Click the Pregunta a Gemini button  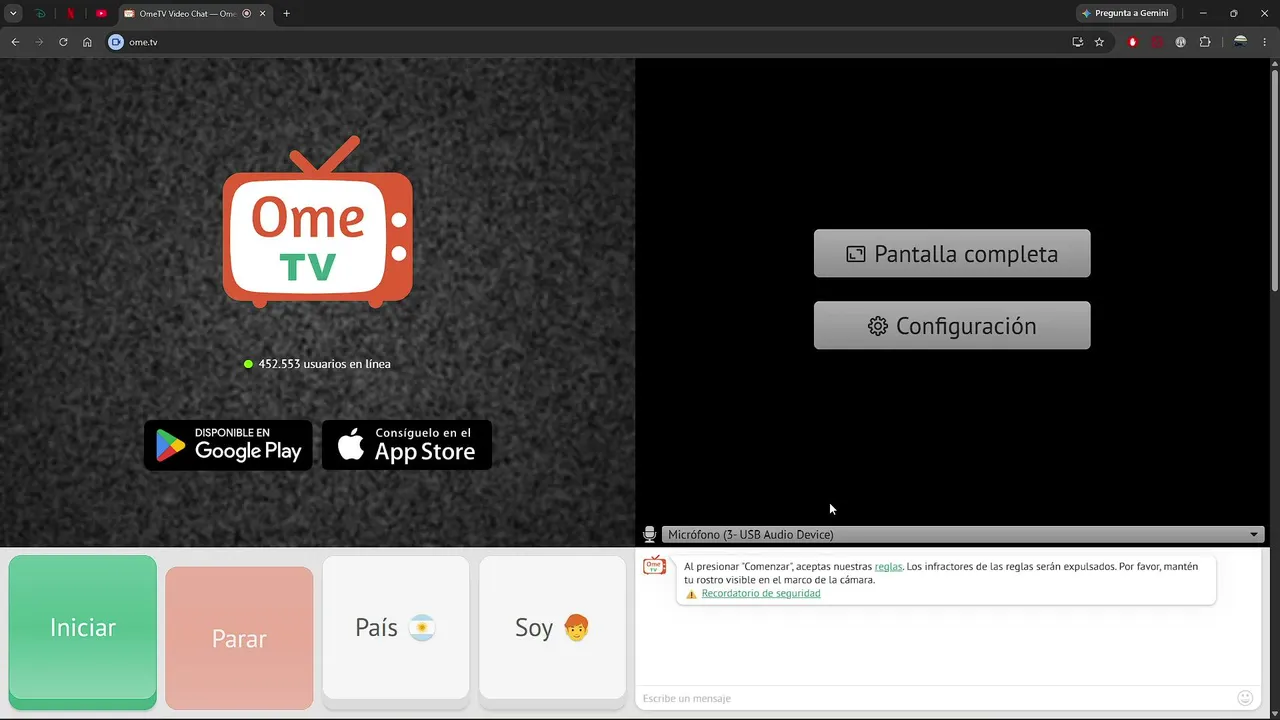1125,14
